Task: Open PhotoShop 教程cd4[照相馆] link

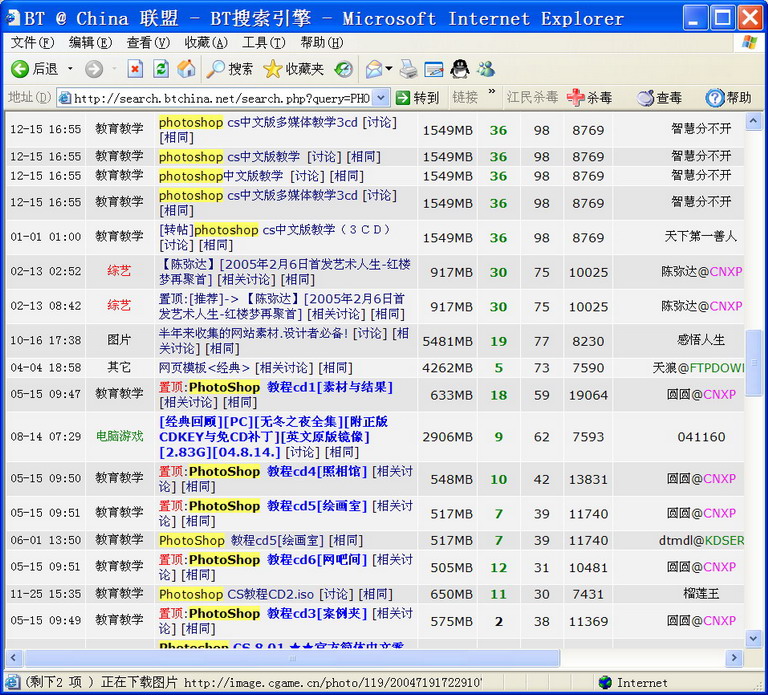Action: [278, 472]
